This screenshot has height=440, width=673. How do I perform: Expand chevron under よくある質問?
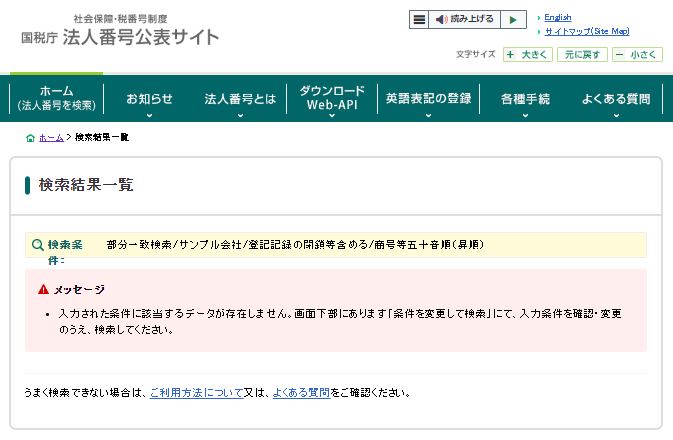coord(616,115)
